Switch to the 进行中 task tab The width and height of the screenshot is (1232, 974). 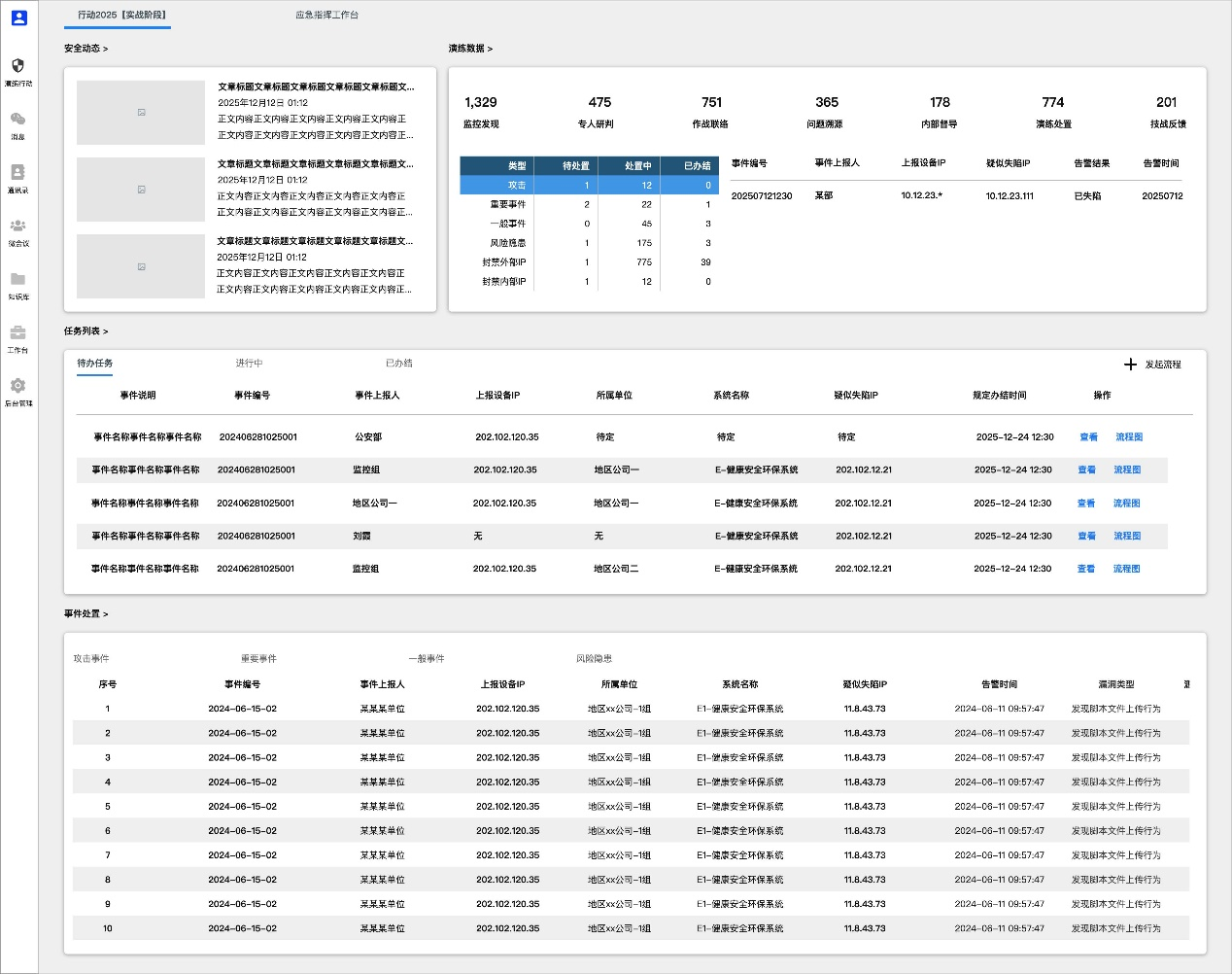[249, 364]
